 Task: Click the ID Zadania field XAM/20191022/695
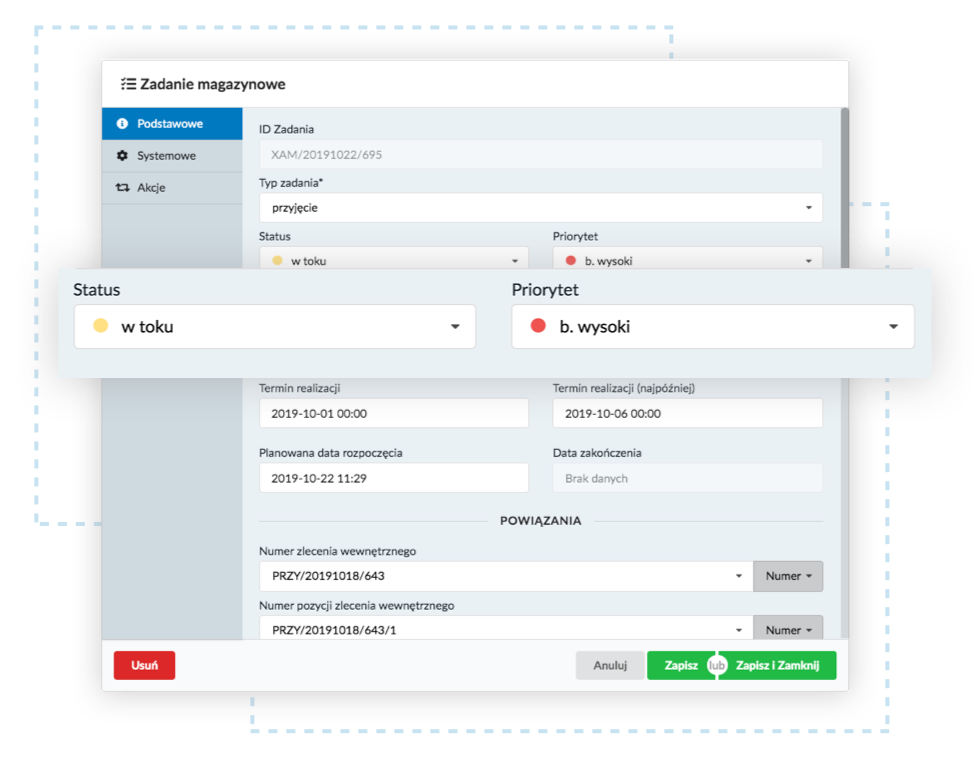(540, 154)
